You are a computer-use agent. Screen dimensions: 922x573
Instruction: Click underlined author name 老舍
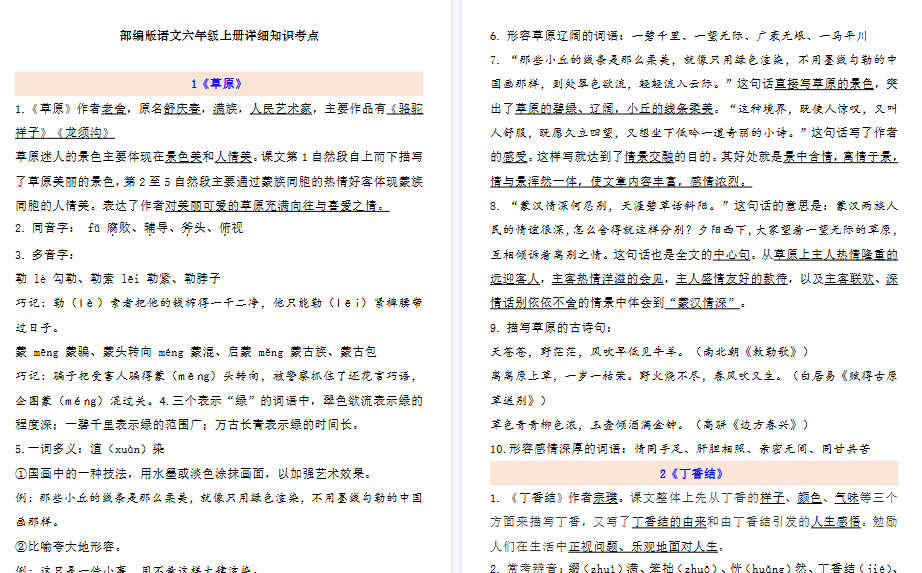[x=113, y=109]
